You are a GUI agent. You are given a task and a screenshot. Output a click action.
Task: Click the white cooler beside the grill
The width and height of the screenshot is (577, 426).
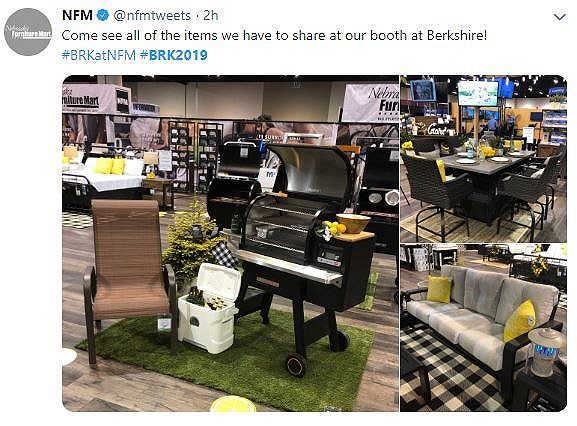coord(208,308)
